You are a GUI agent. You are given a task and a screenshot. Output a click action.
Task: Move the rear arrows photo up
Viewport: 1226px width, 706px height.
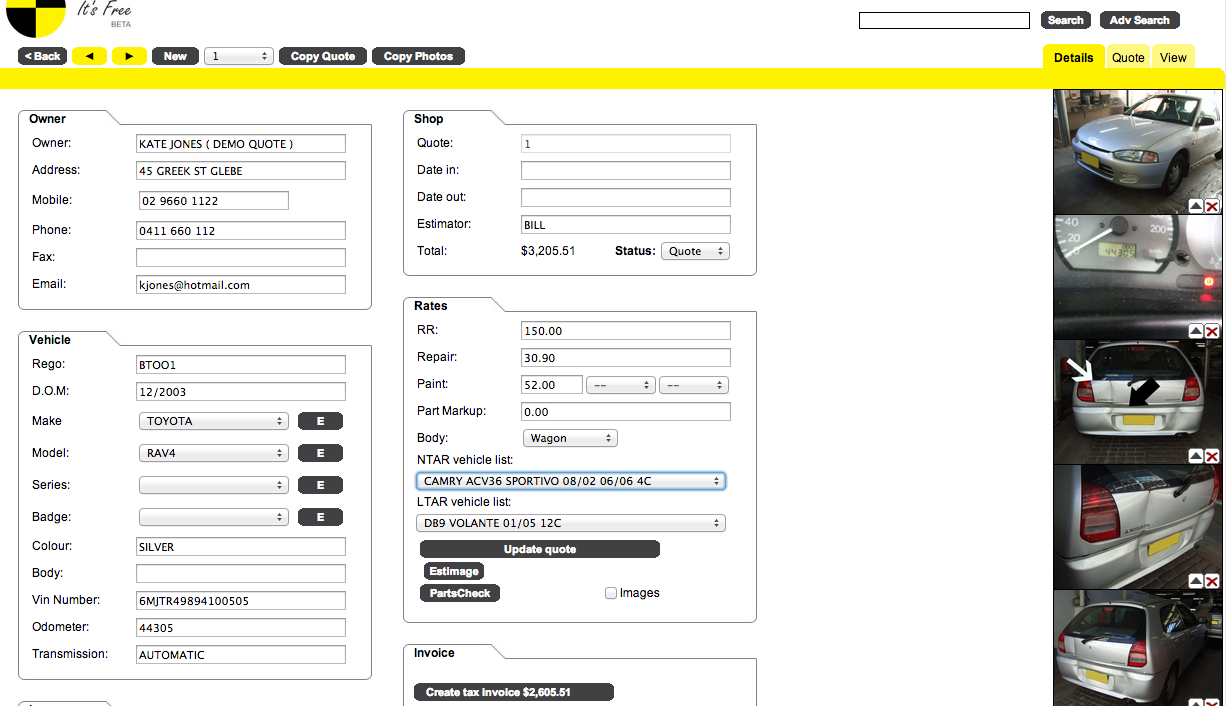[1196, 456]
